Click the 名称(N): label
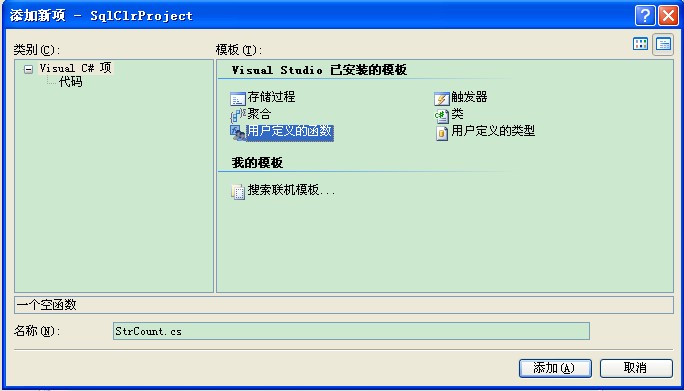 click(37, 332)
